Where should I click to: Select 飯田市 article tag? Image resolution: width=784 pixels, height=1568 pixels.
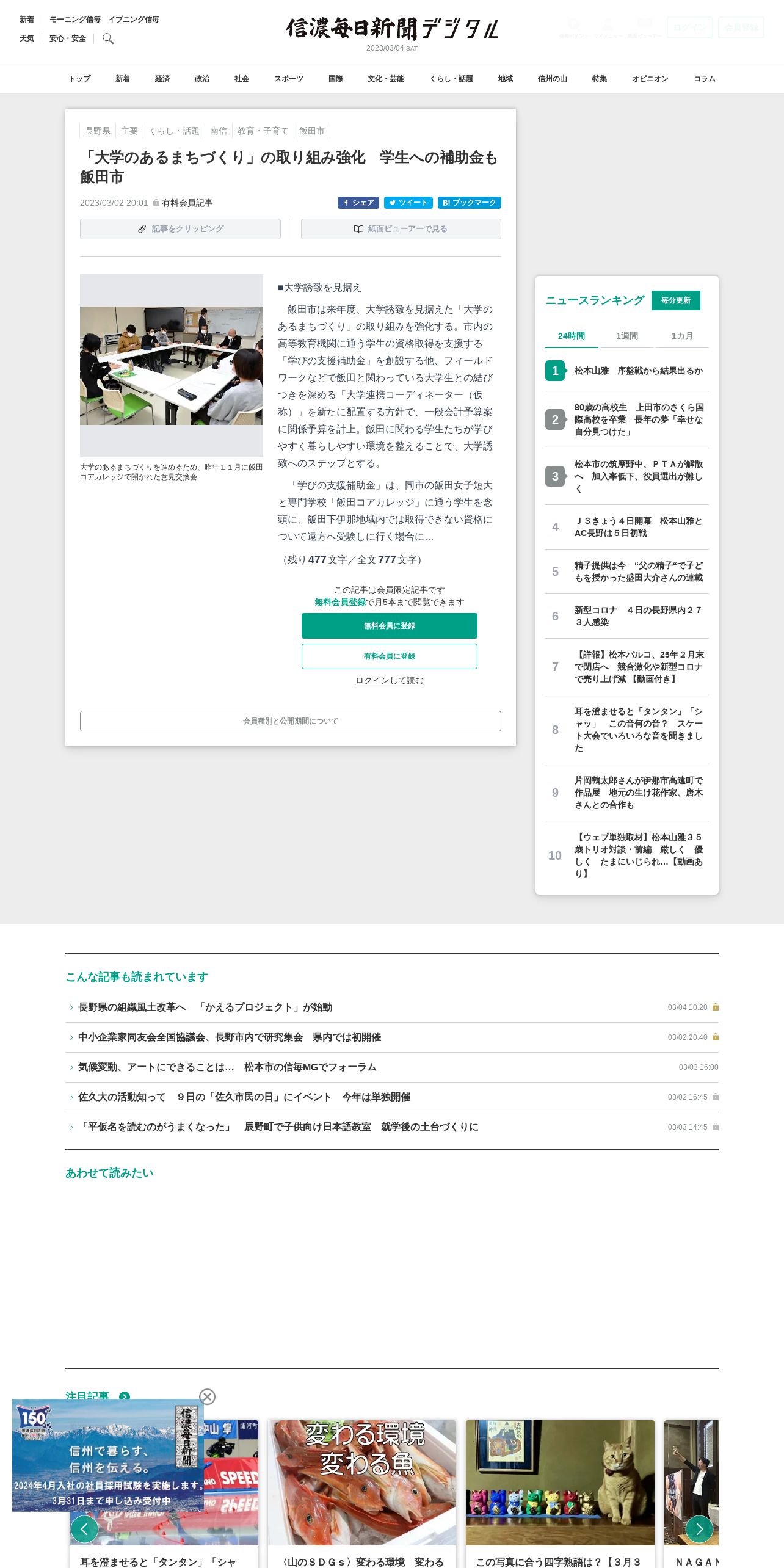312,131
